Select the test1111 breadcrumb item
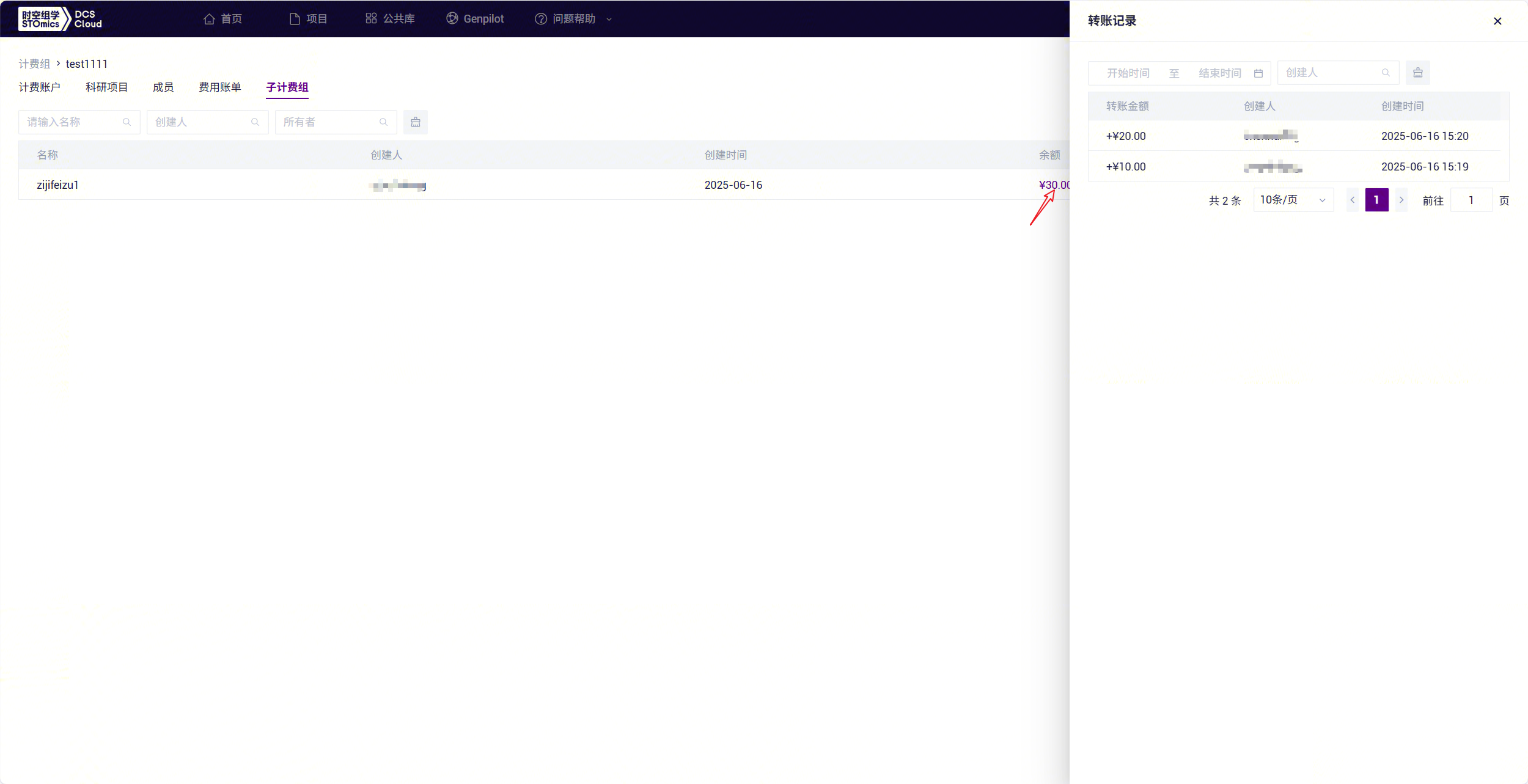1528x784 pixels. (x=87, y=64)
